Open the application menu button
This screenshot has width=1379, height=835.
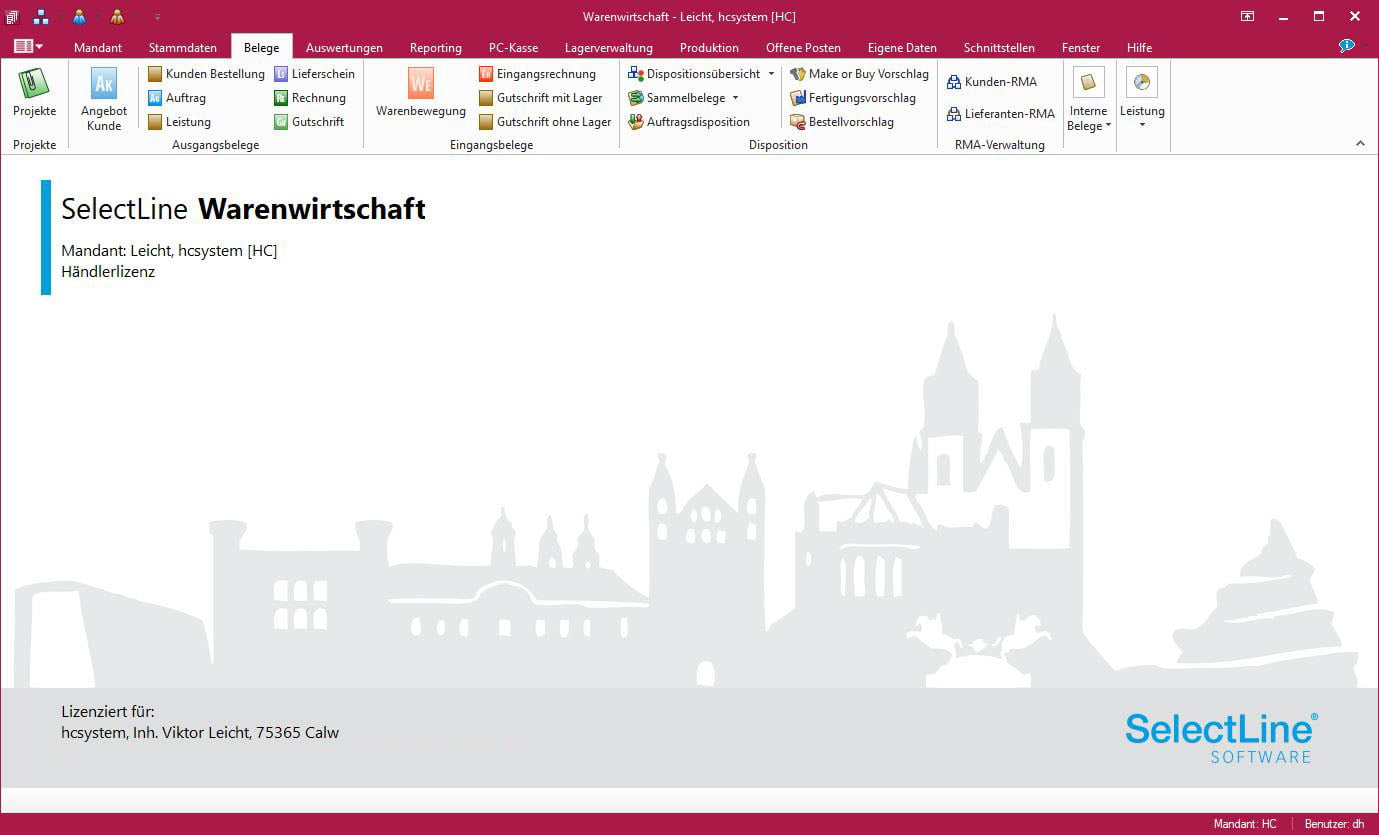tap(28, 46)
